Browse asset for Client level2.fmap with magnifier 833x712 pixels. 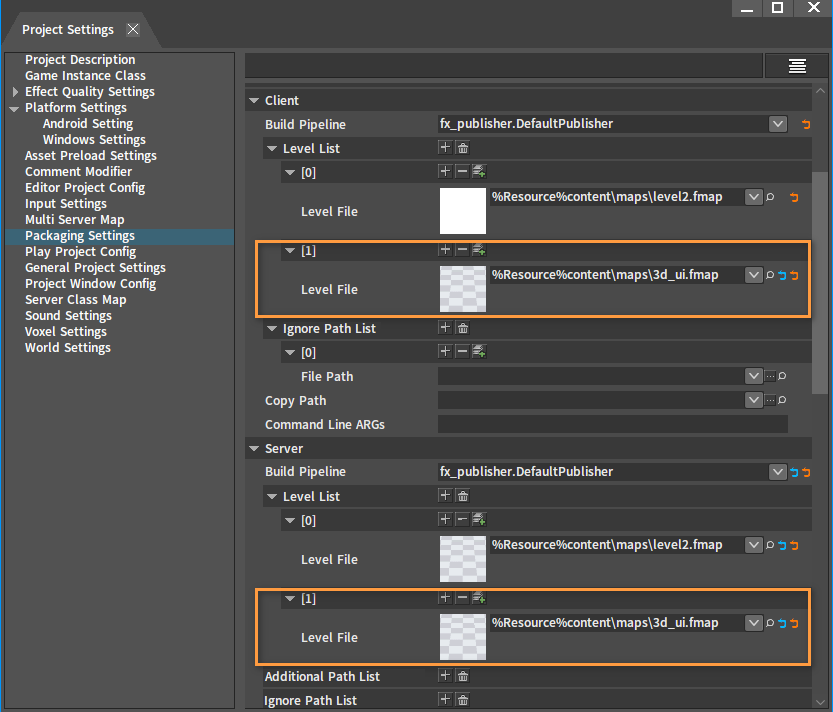pyautogui.click(x=770, y=197)
